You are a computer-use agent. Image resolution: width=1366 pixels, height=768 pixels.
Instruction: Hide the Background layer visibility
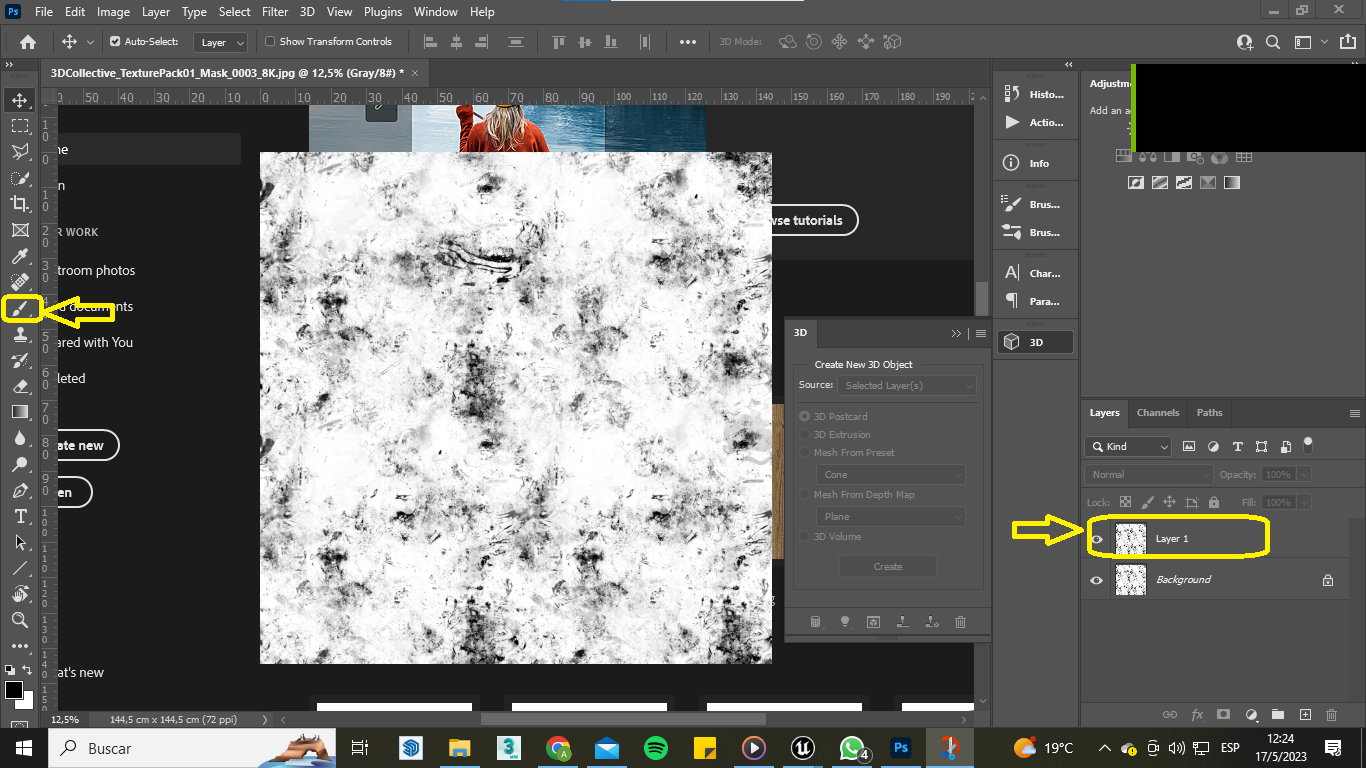(x=1096, y=579)
